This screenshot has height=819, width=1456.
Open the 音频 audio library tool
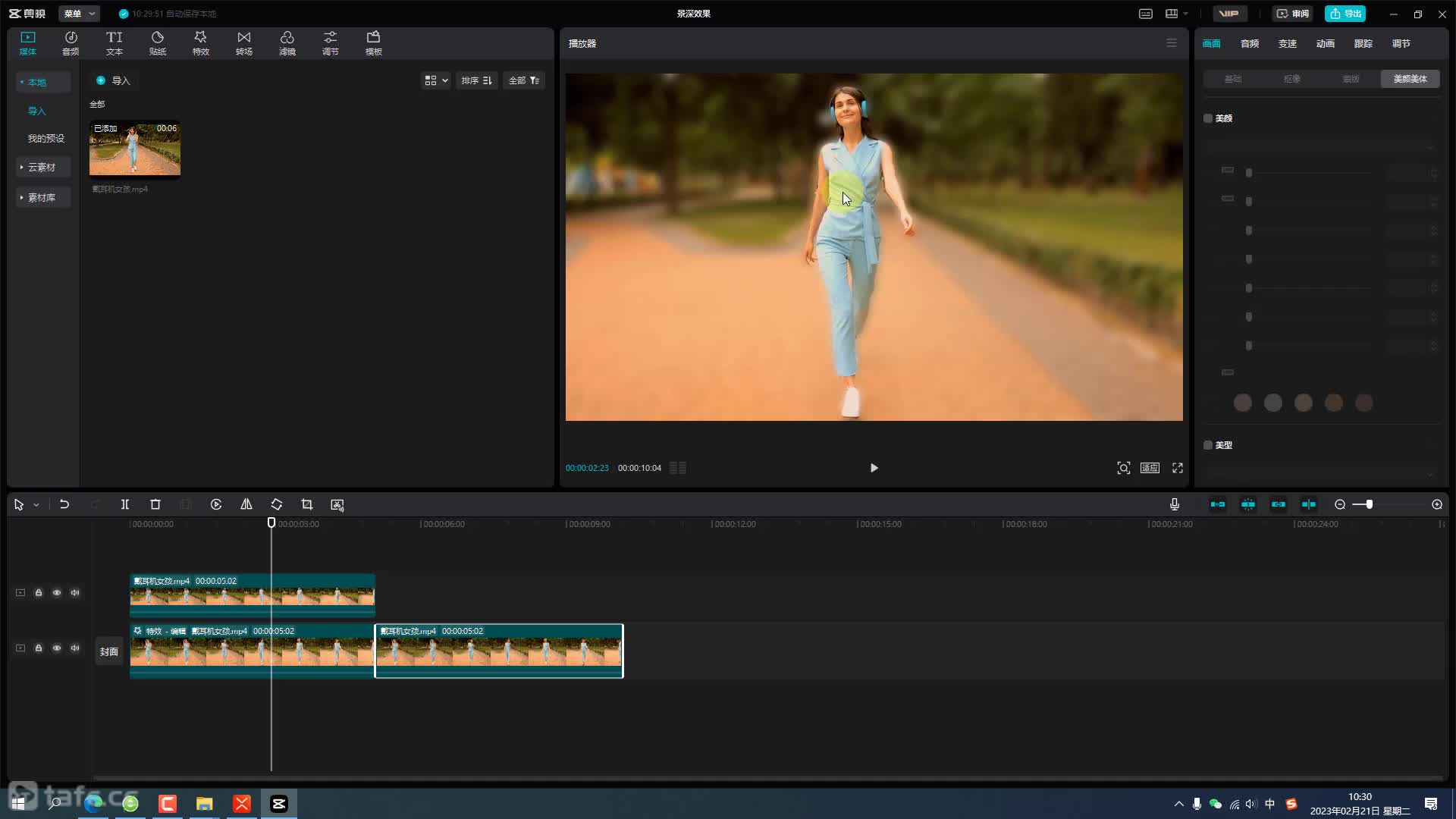click(71, 43)
